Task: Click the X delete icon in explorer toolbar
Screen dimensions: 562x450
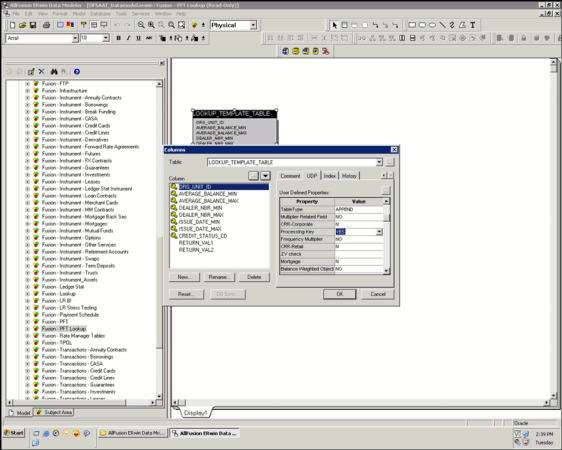Action: (x=42, y=72)
